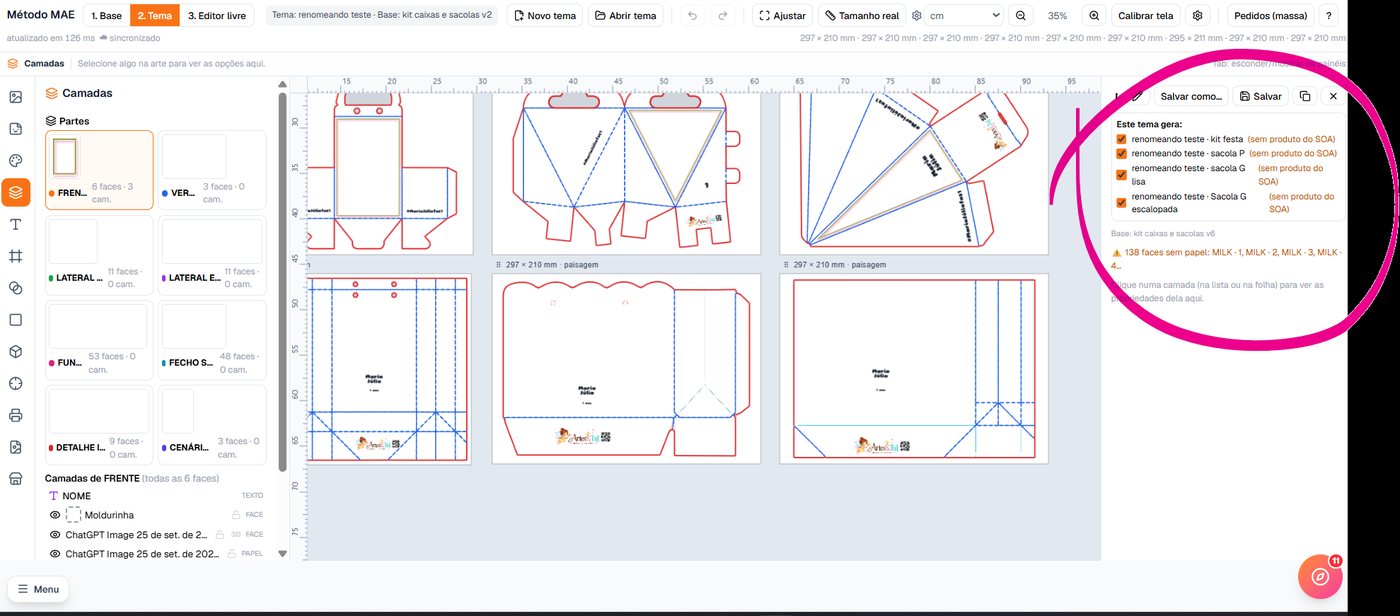Open the help question mark button
Screen dimensions: 1400x616
click(x=1328, y=16)
